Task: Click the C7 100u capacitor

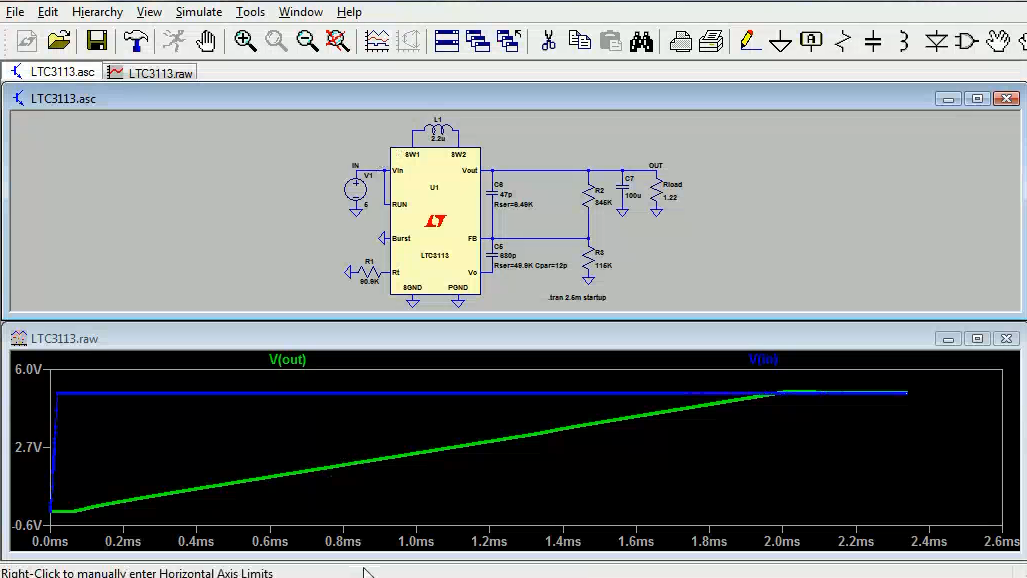Action: click(x=623, y=187)
